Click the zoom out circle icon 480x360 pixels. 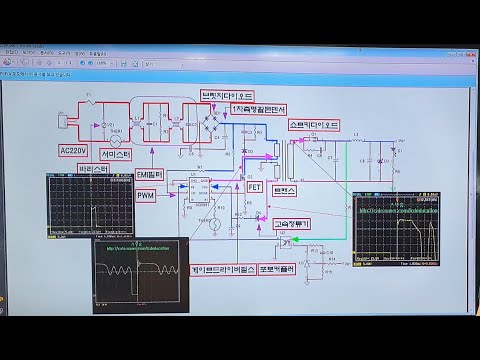point(83,63)
